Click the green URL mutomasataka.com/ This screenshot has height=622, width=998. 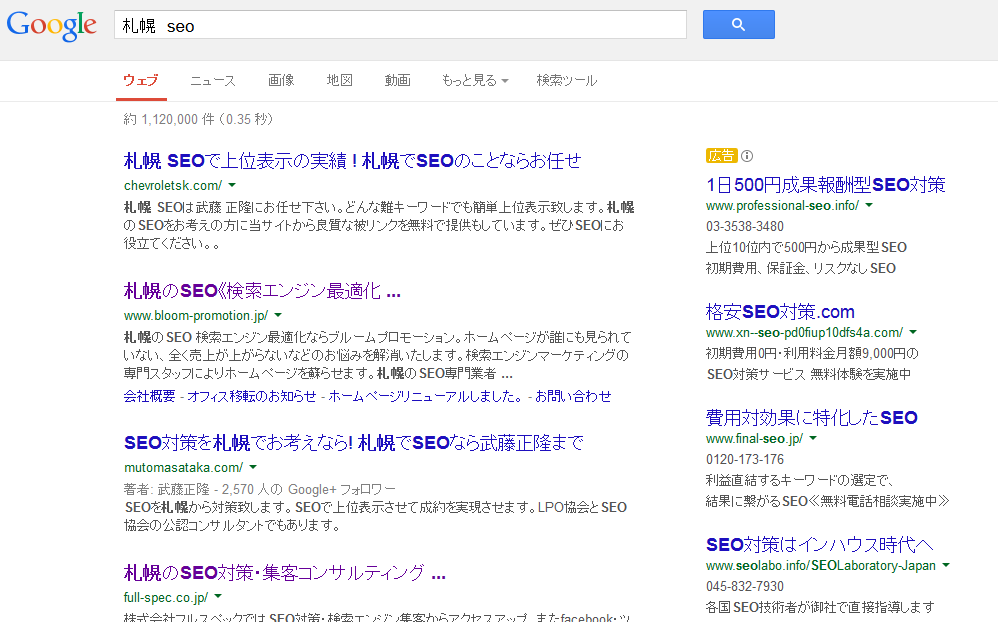click(183, 467)
